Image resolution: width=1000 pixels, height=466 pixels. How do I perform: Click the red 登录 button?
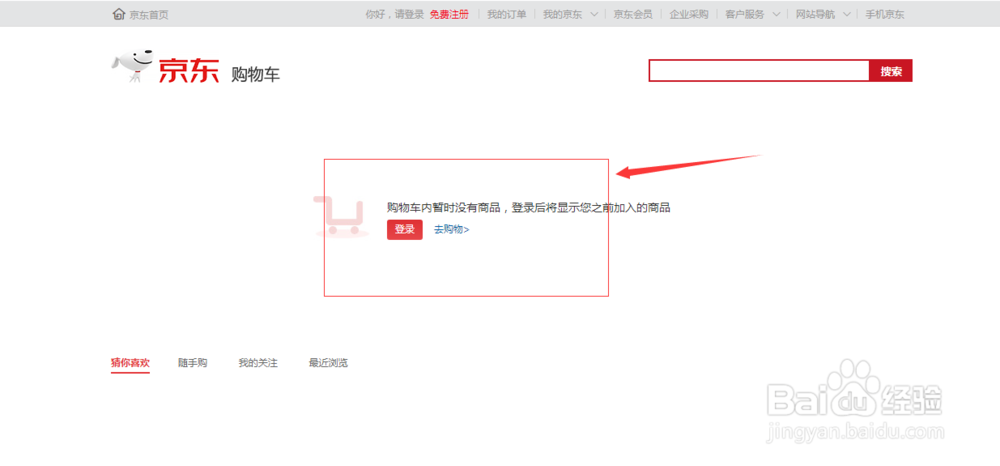(x=404, y=229)
